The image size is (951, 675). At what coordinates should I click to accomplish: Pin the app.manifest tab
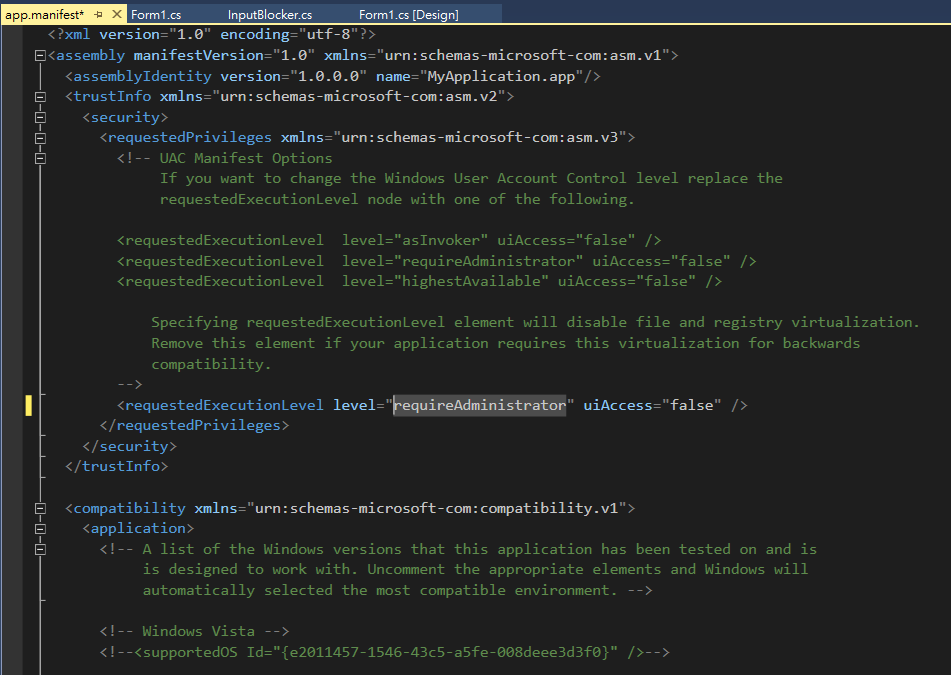98,14
